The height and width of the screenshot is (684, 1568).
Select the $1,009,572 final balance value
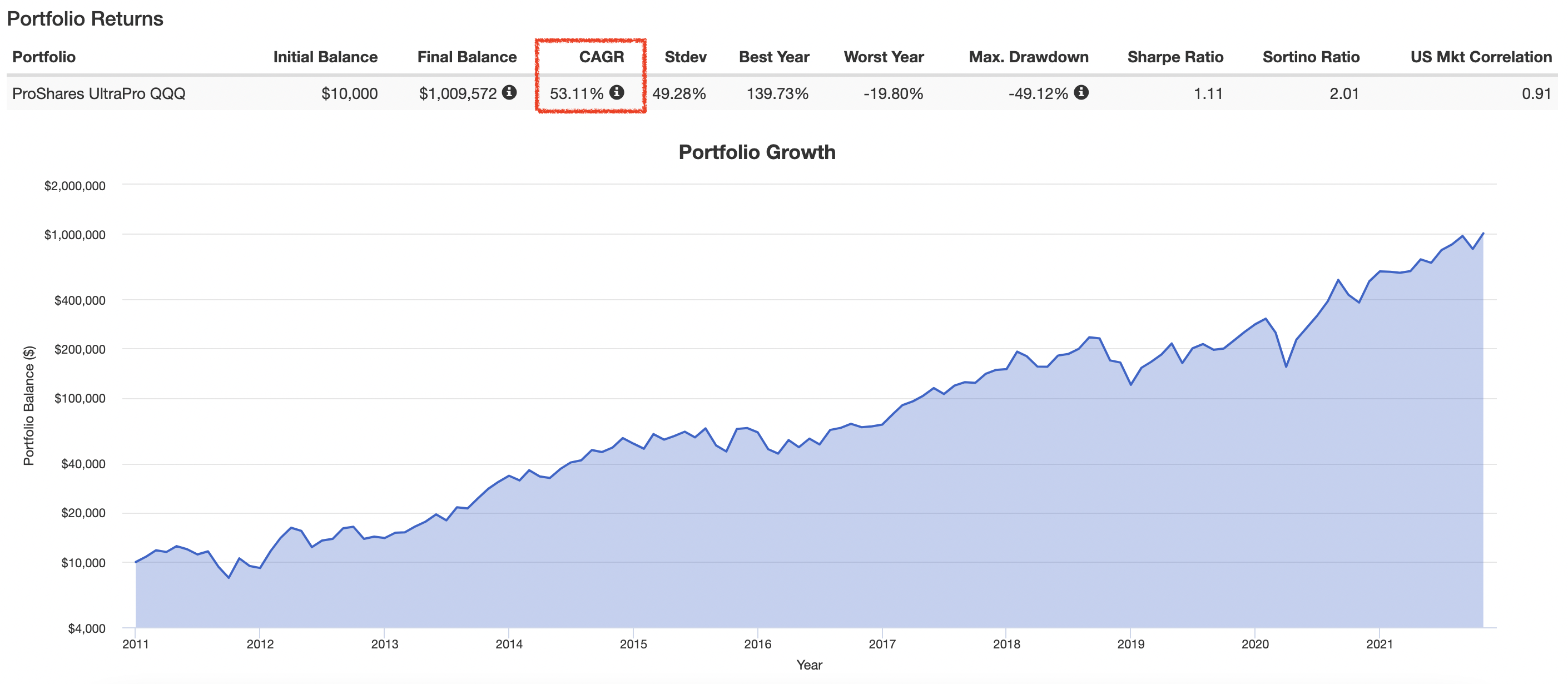[x=458, y=94]
